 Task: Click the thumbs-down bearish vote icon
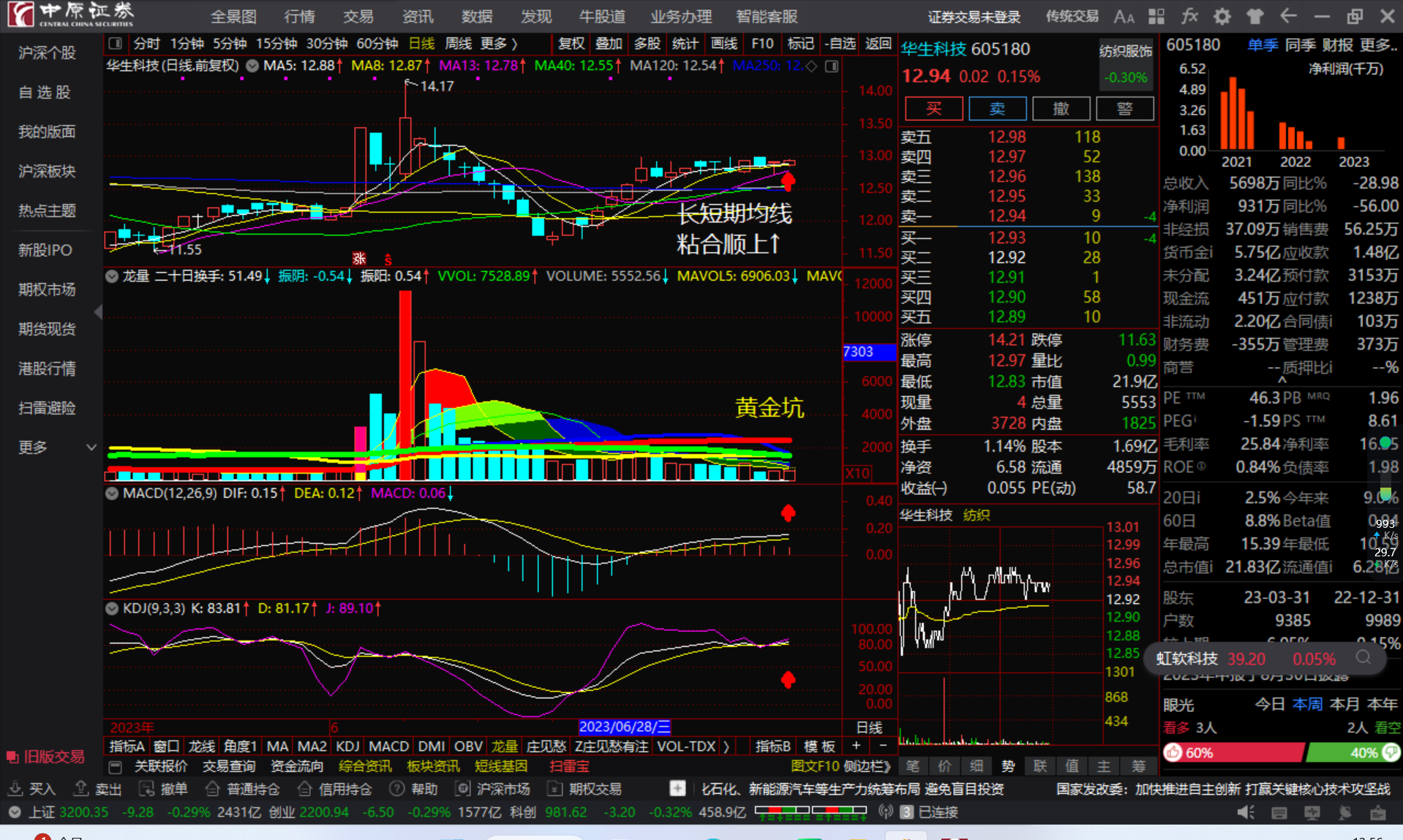pos(1391,752)
